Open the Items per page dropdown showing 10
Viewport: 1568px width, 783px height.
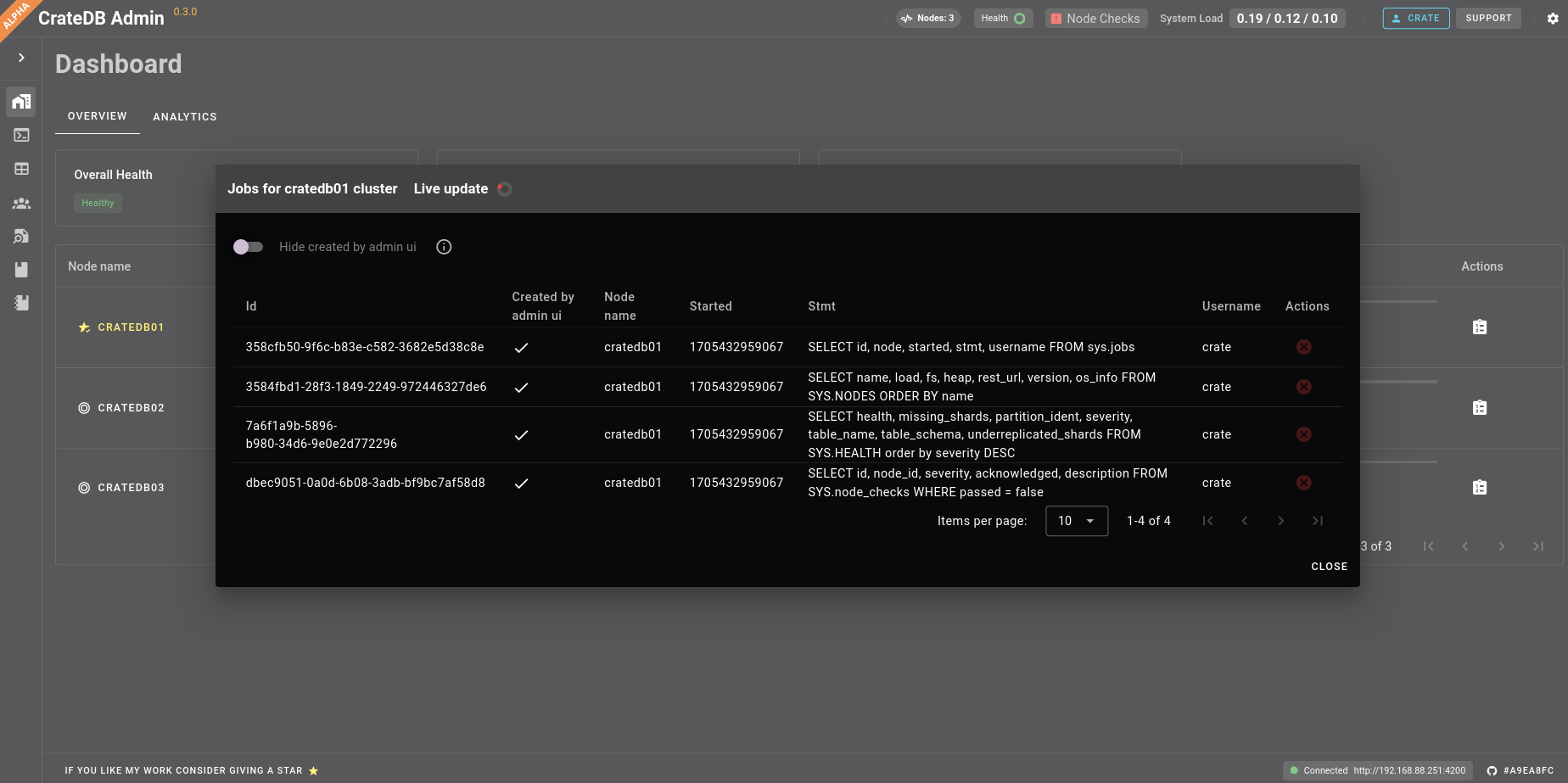click(1077, 521)
